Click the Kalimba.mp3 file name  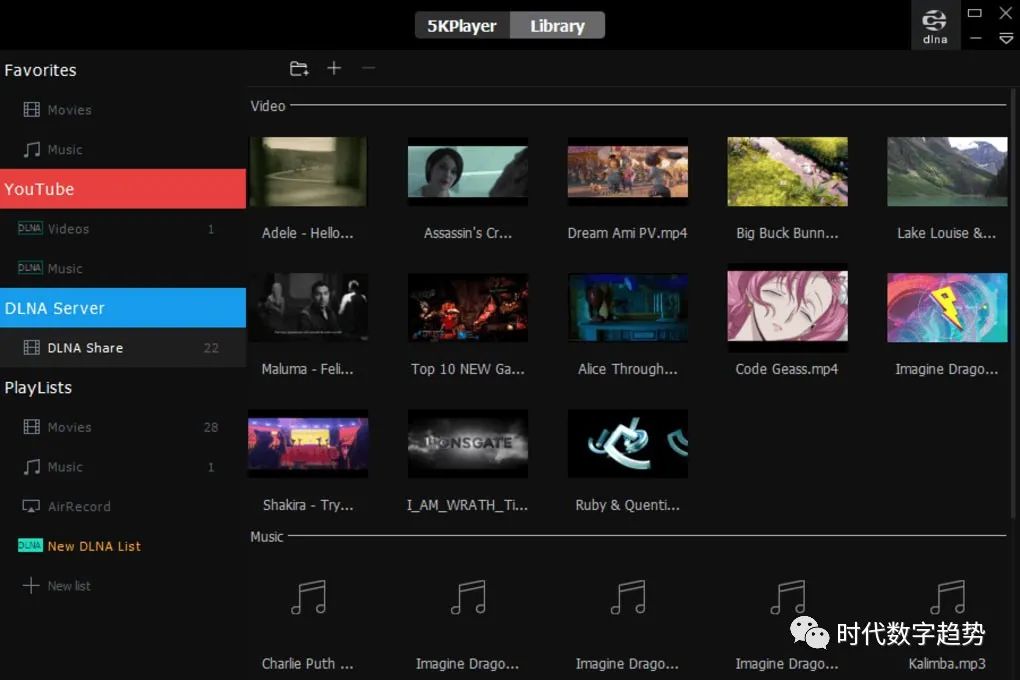click(947, 664)
